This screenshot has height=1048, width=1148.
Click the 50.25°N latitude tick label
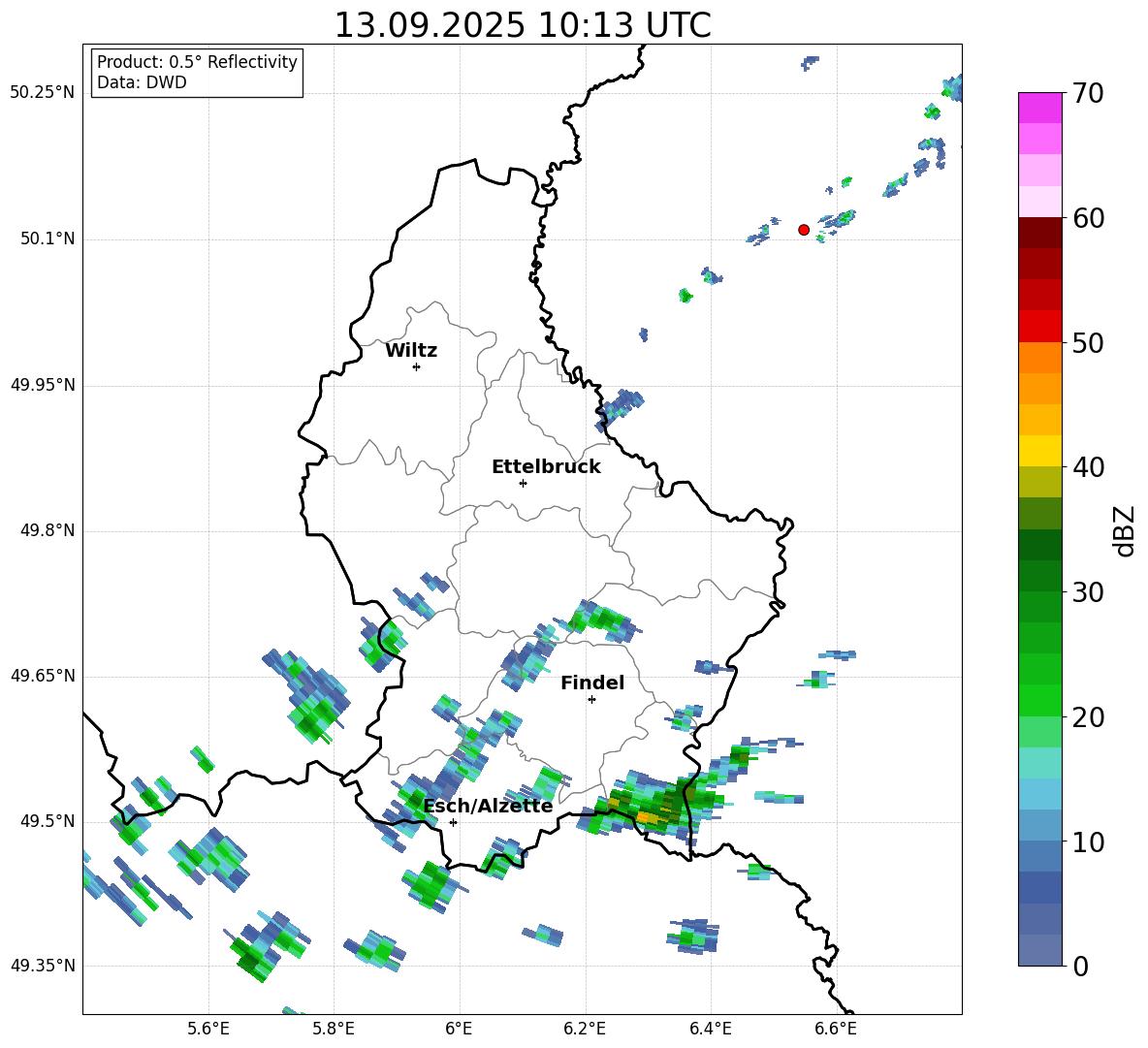click(42, 93)
